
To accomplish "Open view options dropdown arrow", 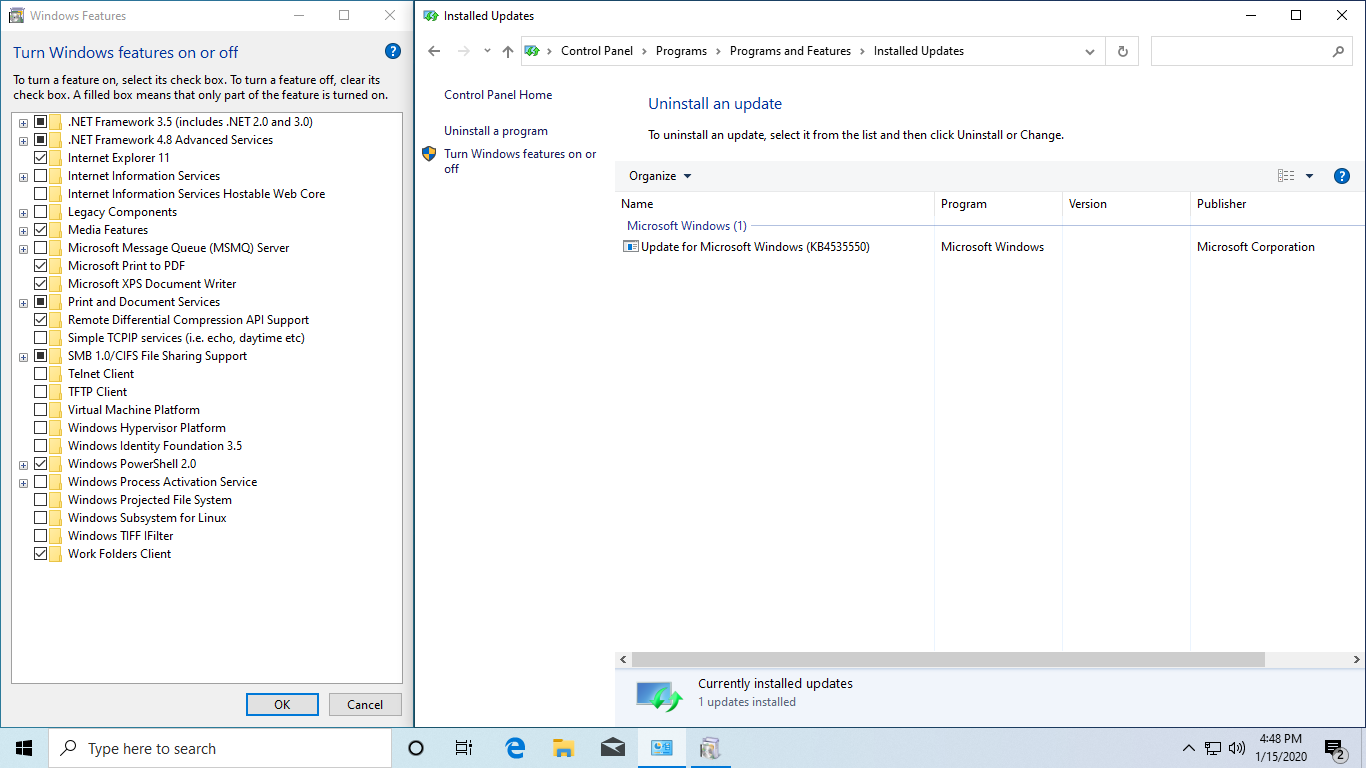I will point(1309,176).
